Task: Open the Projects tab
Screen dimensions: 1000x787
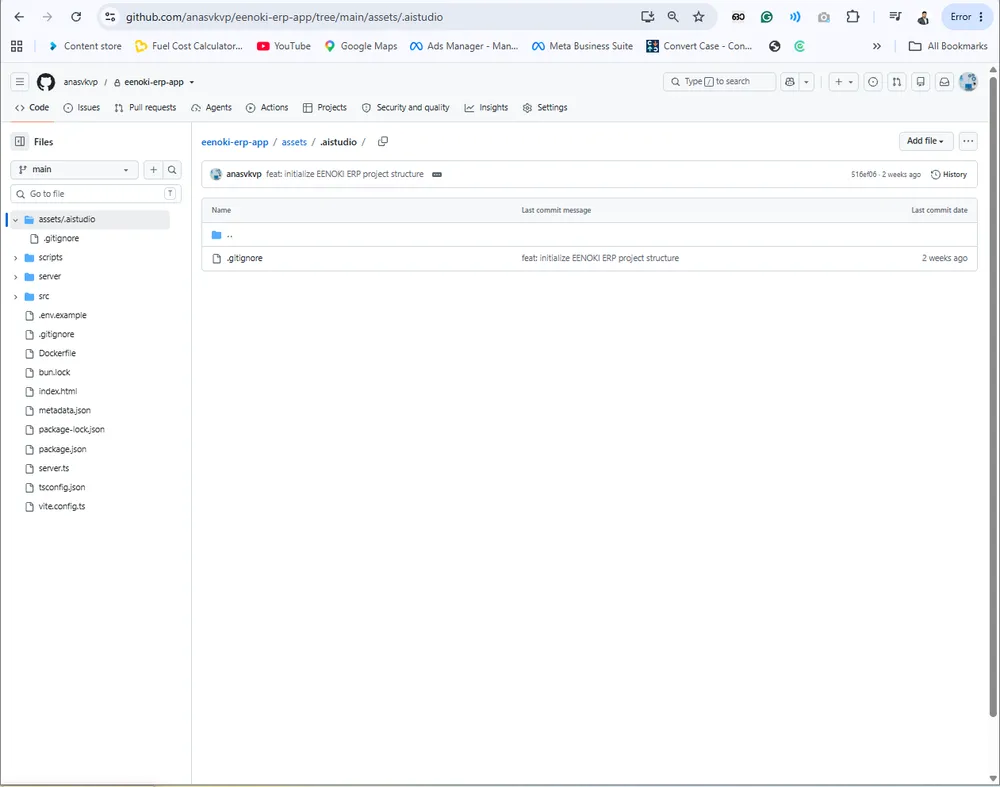Action: coord(325,108)
